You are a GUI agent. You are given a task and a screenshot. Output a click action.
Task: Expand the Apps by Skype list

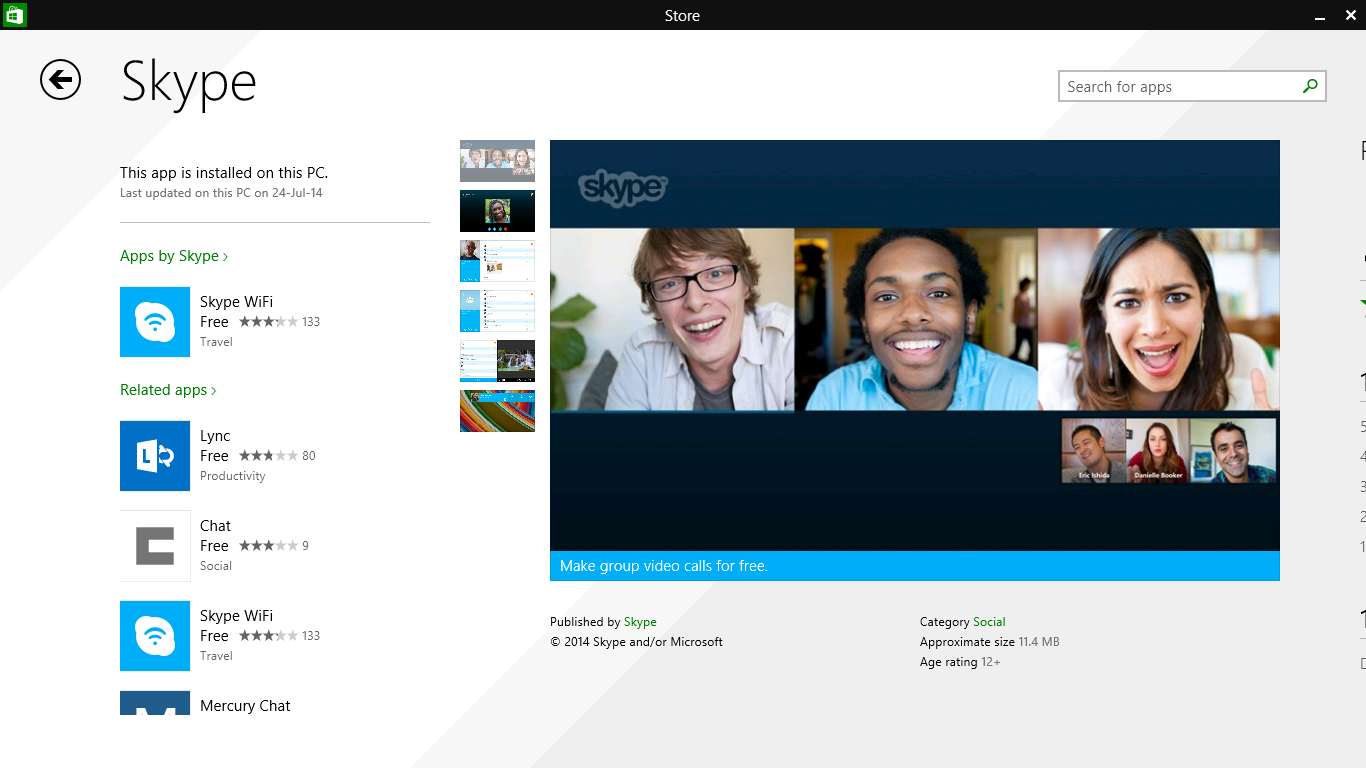[174, 256]
